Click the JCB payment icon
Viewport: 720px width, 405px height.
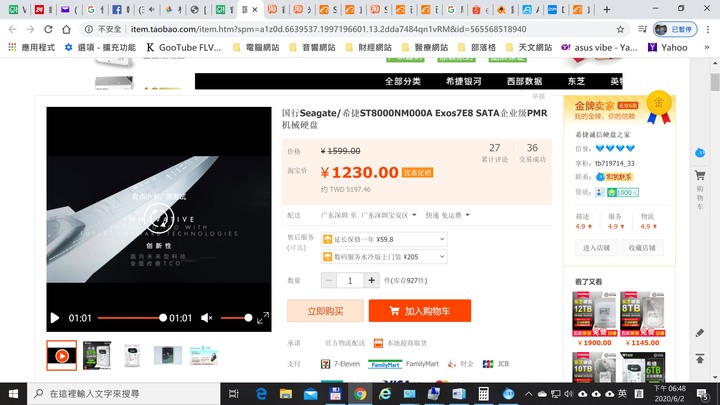(488, 364)
